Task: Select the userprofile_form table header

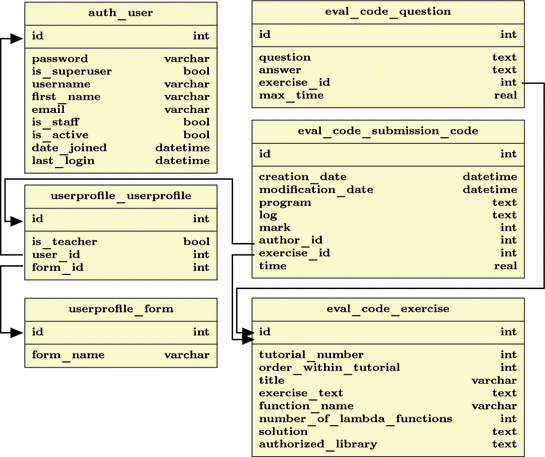Action: tap(121, 310)
